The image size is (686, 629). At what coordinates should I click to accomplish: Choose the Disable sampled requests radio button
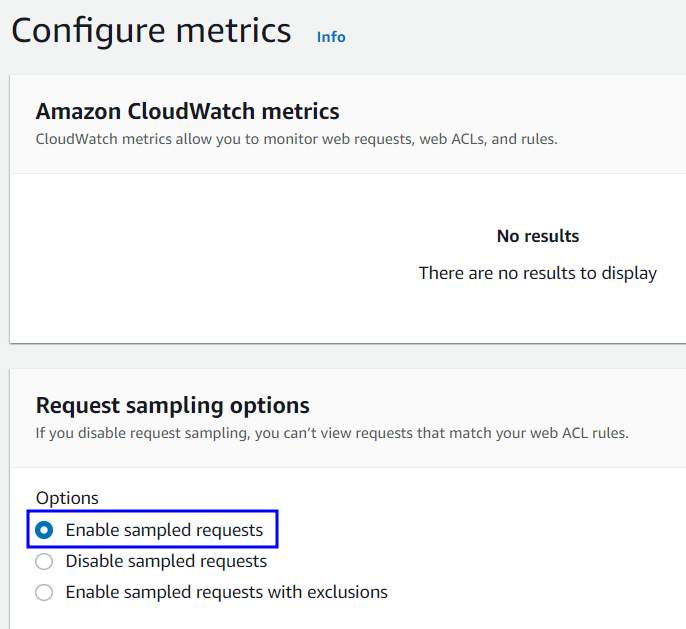click(44, 561)
